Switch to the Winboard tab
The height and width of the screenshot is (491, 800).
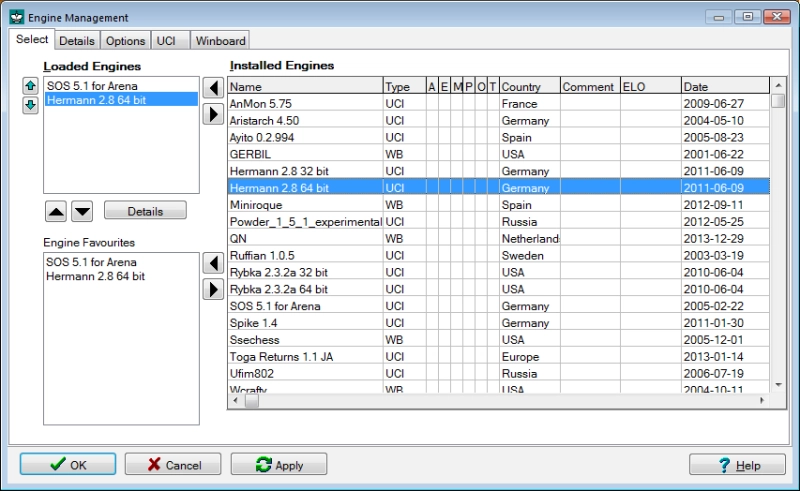tap(220, 41)
